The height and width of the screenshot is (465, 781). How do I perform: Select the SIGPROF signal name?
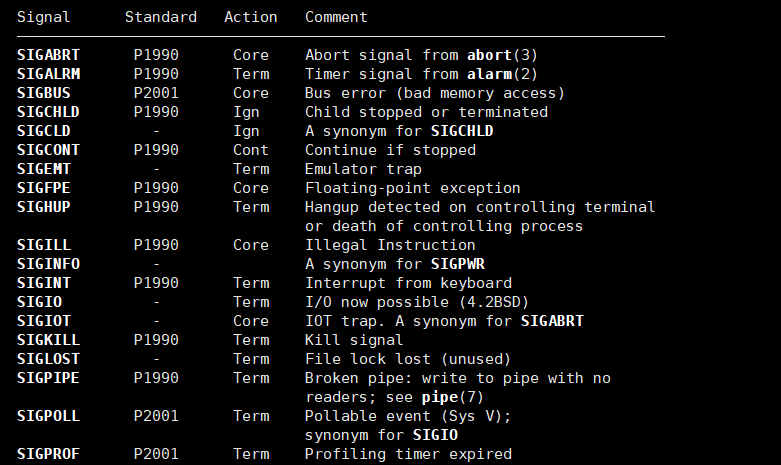49,454
